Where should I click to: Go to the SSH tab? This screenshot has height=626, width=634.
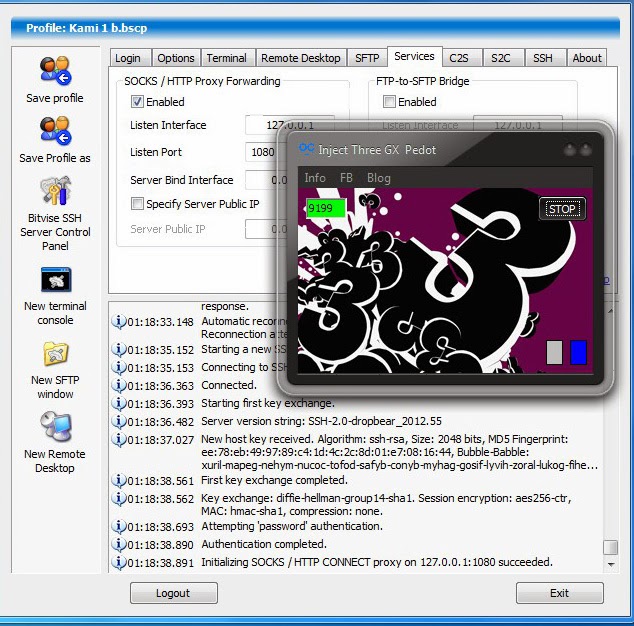545,58
